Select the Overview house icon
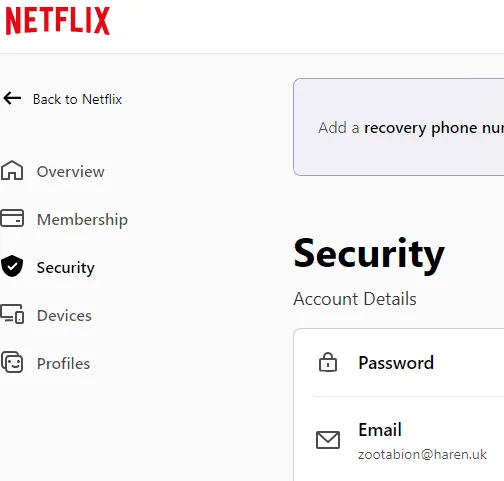504x481 pixels. coord(12,170)
